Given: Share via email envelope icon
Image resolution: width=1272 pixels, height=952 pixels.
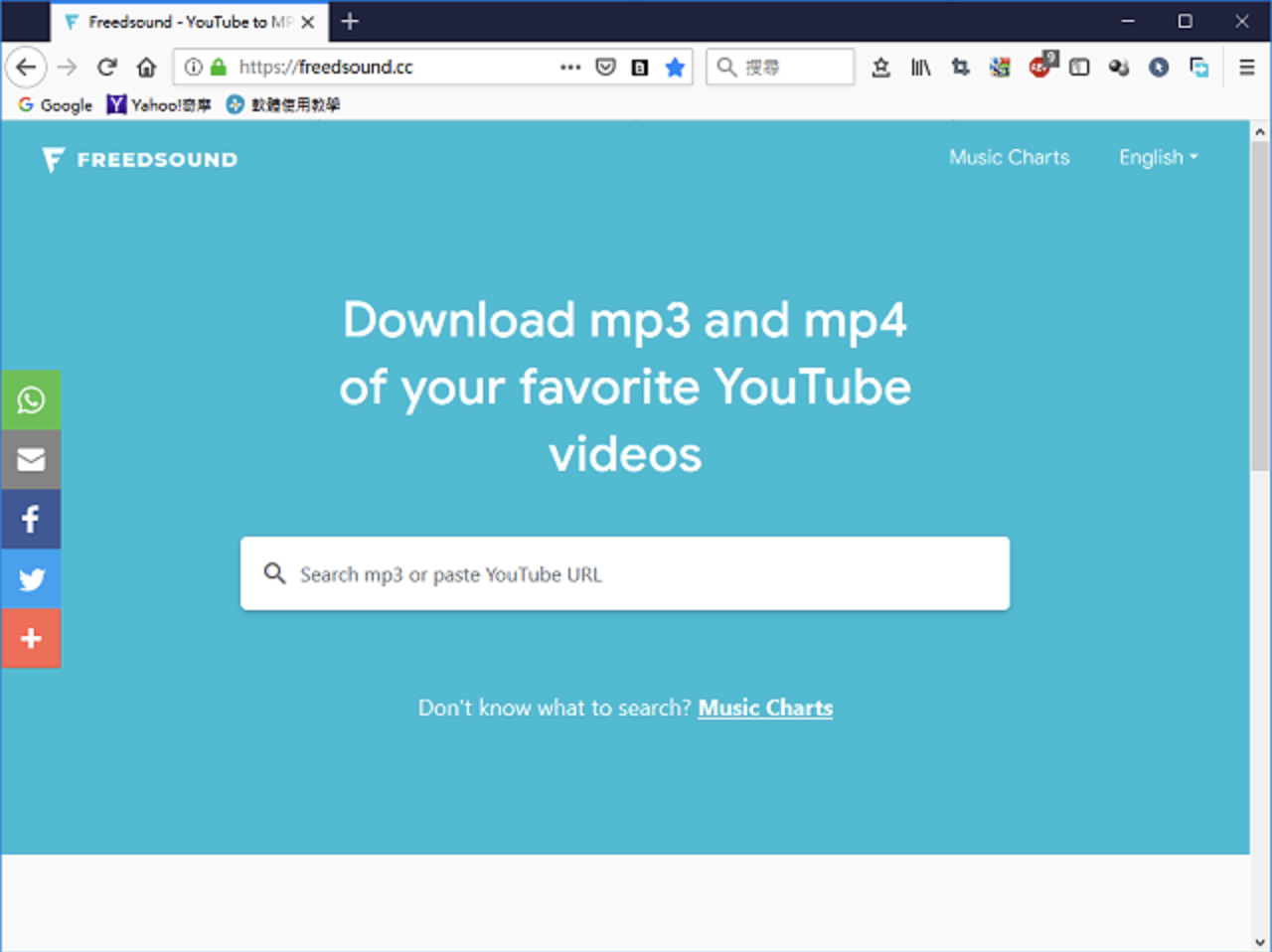Looking at the screenshot, I should point(31,459).
